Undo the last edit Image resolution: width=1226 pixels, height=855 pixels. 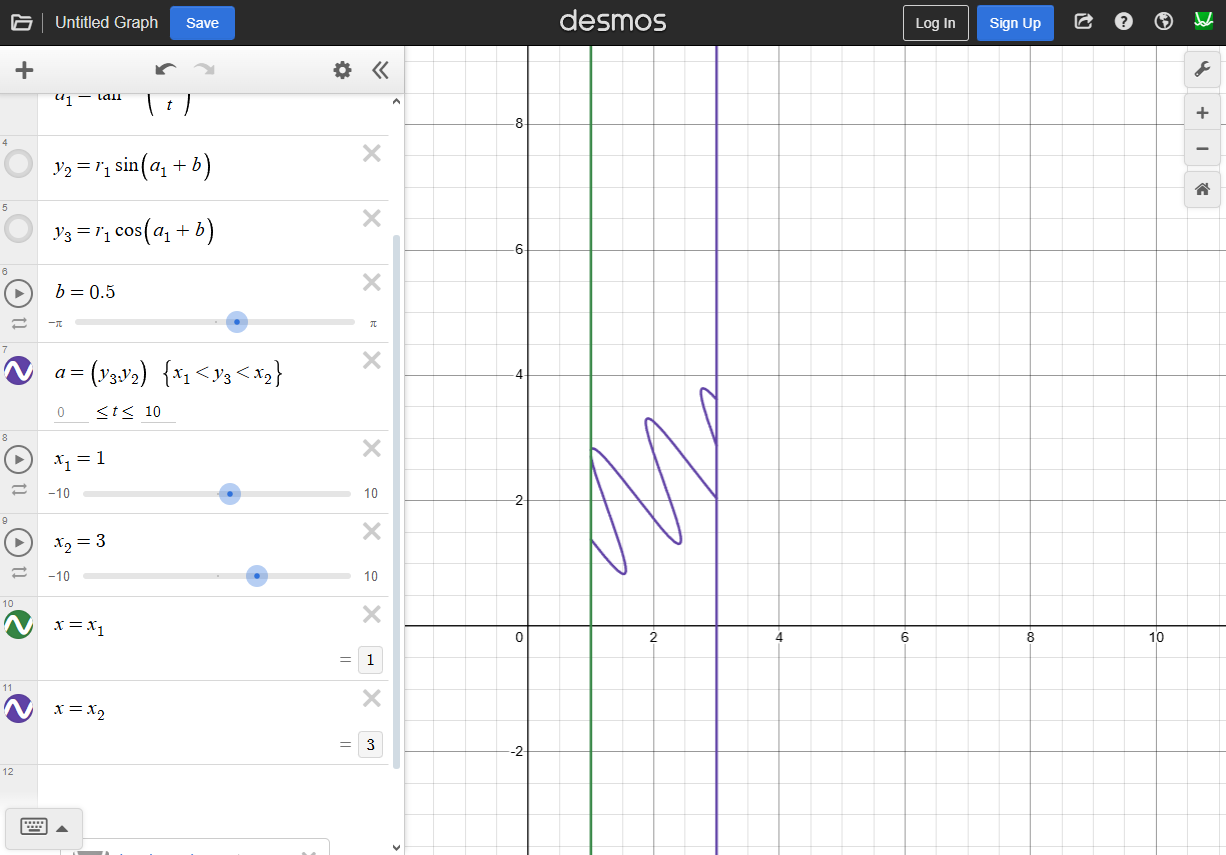[165, 70]
